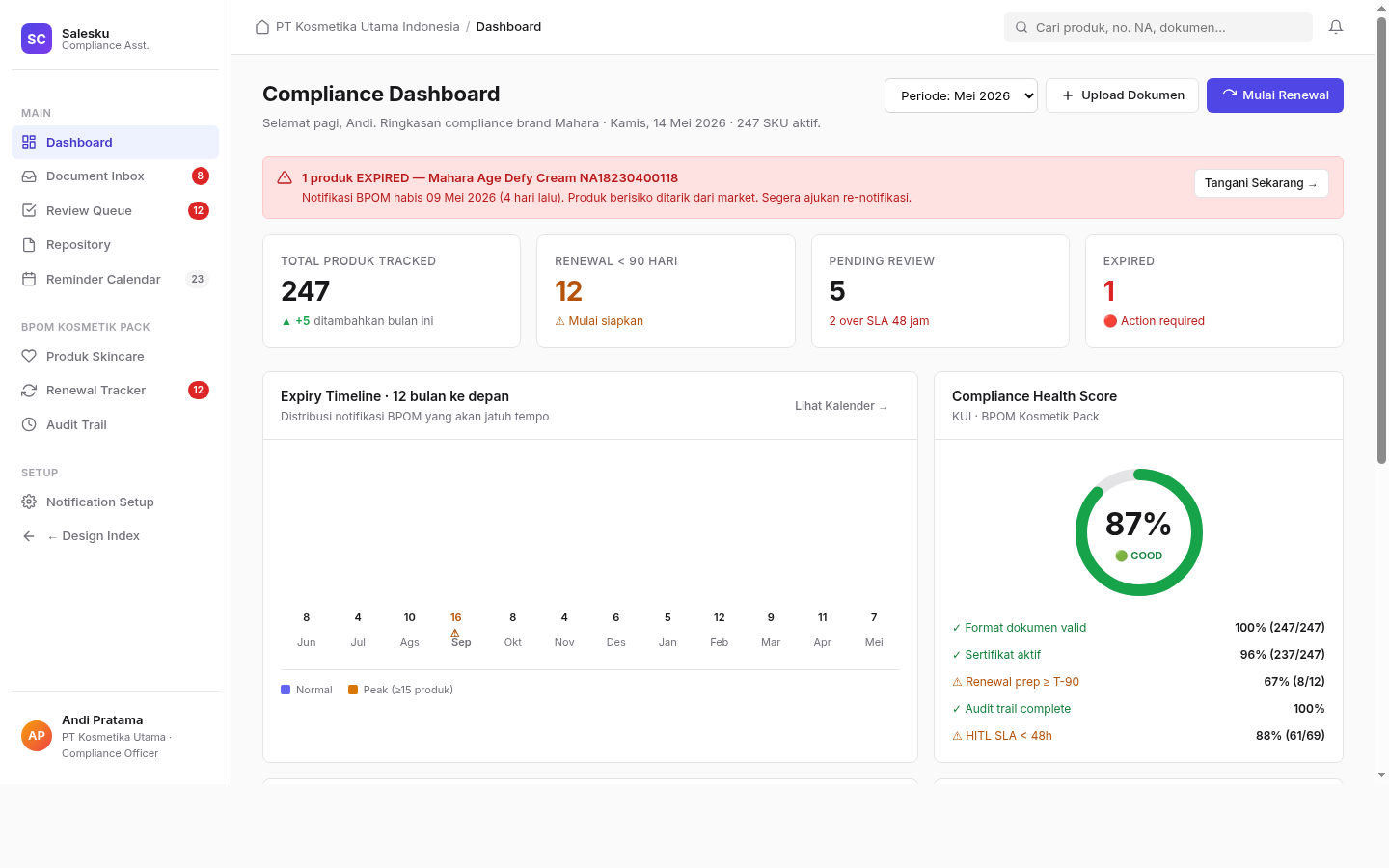Click Expired card showing 1

(x=1214, y=291)
